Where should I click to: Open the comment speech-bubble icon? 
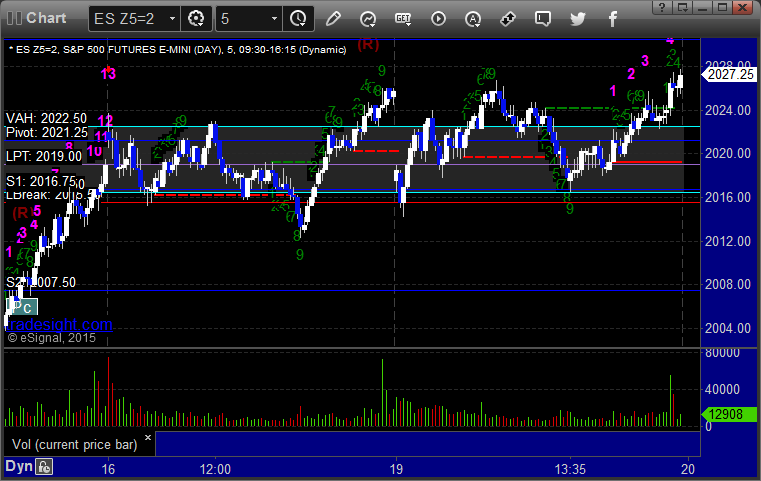point(543,19)
